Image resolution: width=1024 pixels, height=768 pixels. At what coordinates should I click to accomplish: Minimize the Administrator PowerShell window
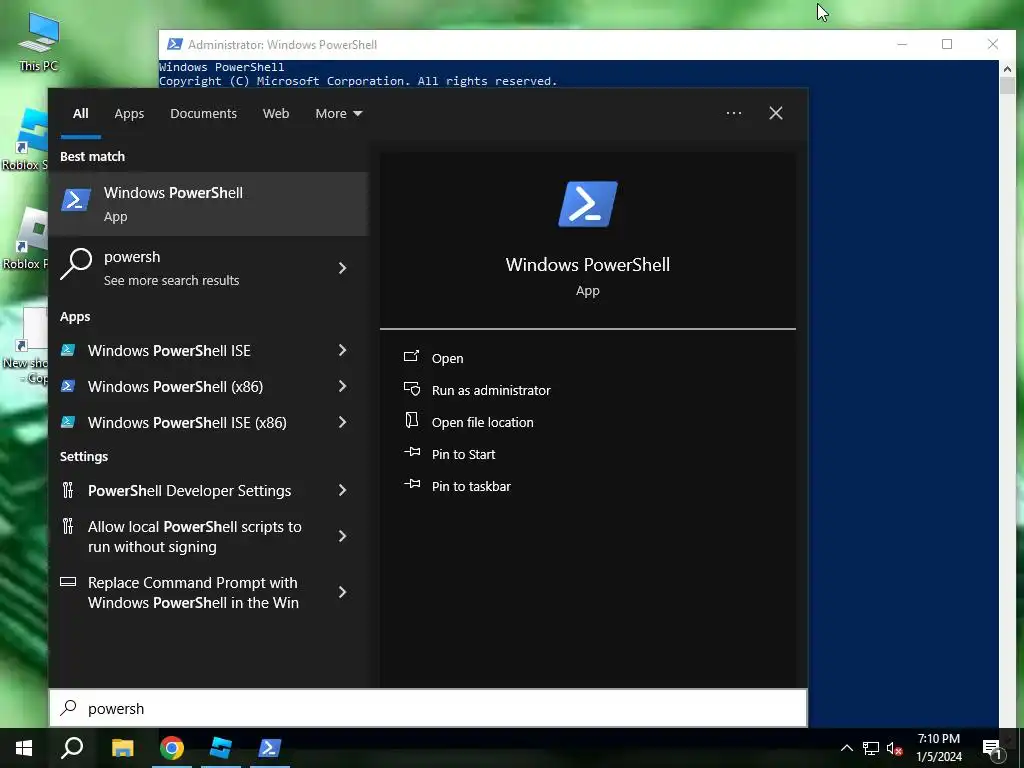tap(902, 44)
